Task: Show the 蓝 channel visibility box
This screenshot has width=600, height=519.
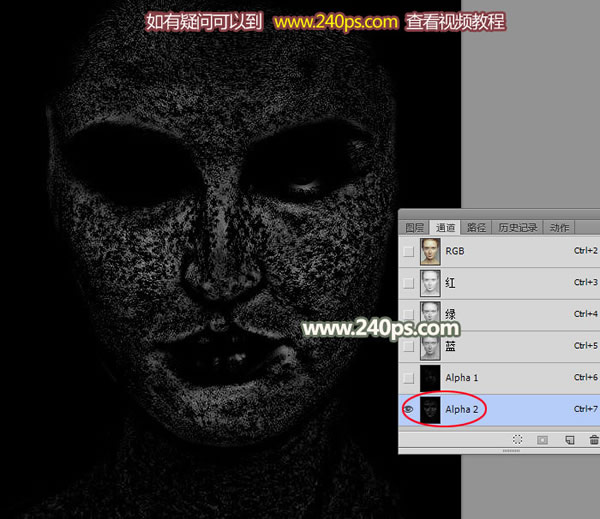Action: pyautogui.click(x=409, y=346)
